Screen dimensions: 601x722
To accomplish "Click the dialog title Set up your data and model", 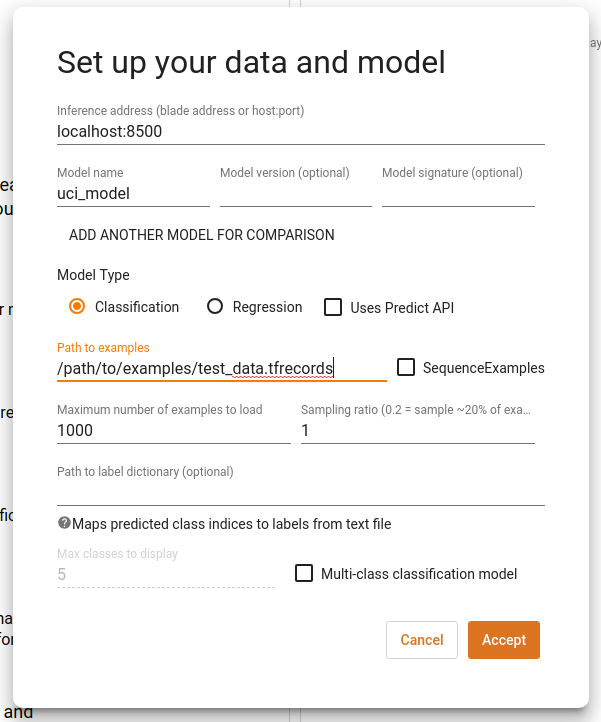I will coord(251,62).
